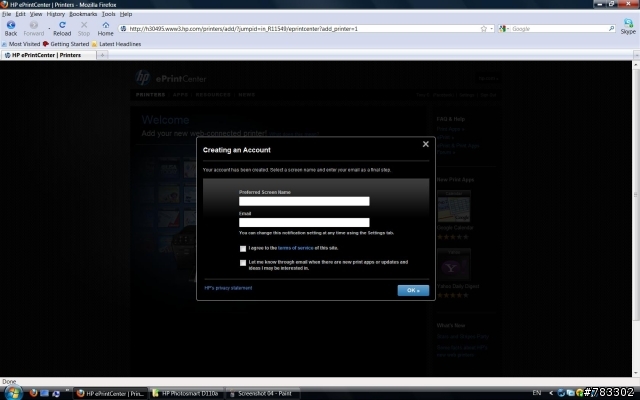Open the History menu
The width and height of the screenshot is (640, 400).
coord(56,14)
